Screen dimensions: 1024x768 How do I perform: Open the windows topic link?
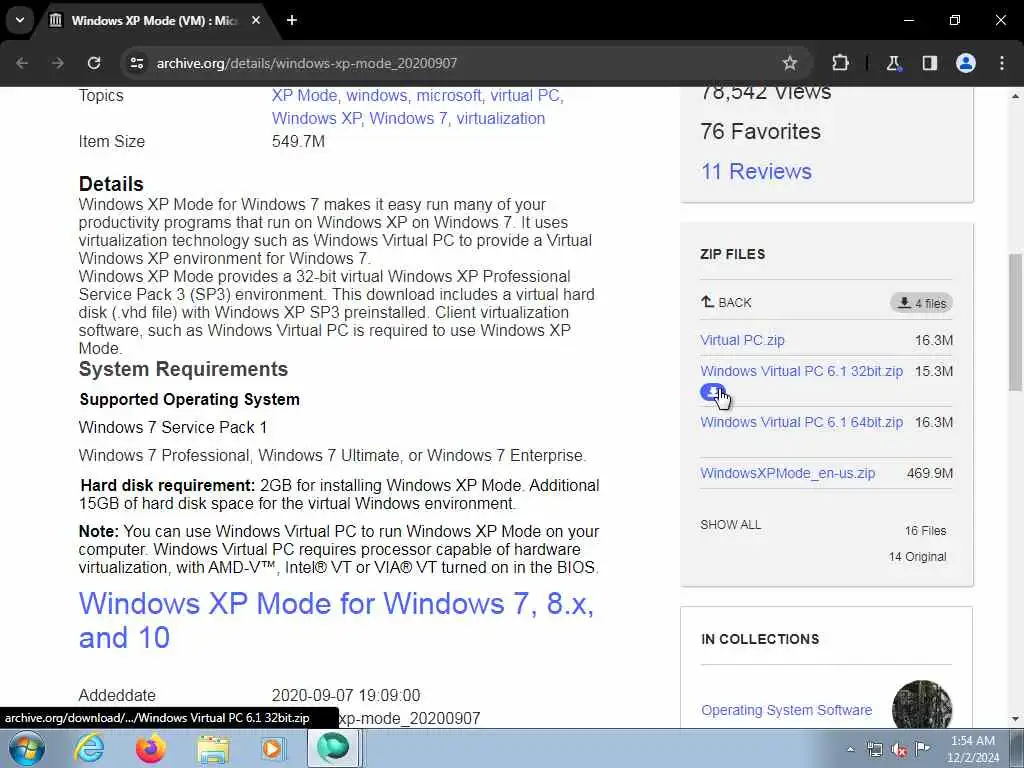377,95
